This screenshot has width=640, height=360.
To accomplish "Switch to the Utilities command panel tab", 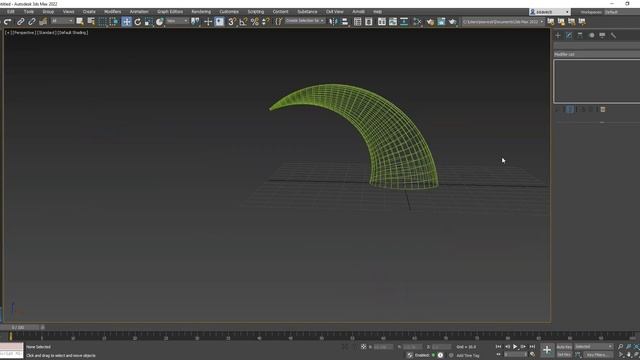I will click(x=613, y=36).
